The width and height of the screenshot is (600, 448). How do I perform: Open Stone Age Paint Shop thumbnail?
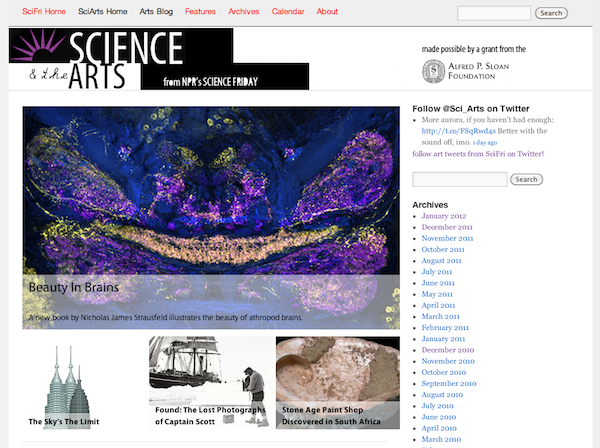coord(338,383)
